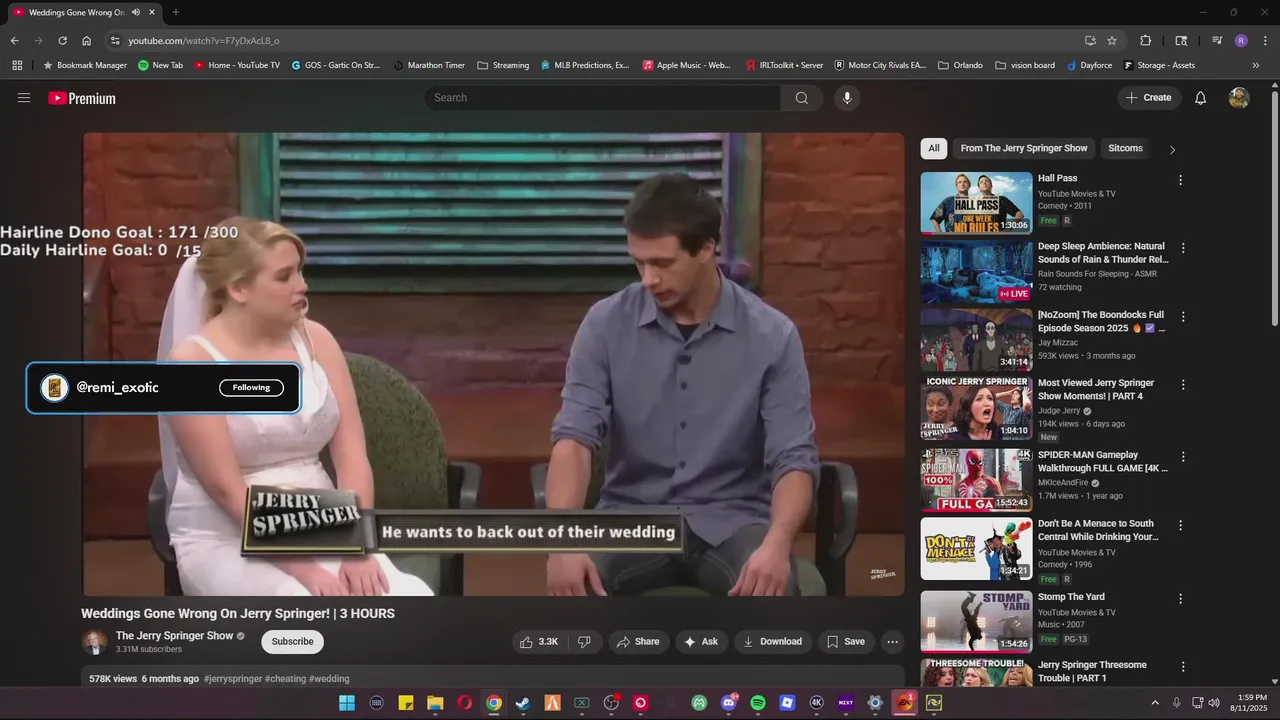
Task: Open the Chrome three-dot menu
Action: coord(1265,41)
